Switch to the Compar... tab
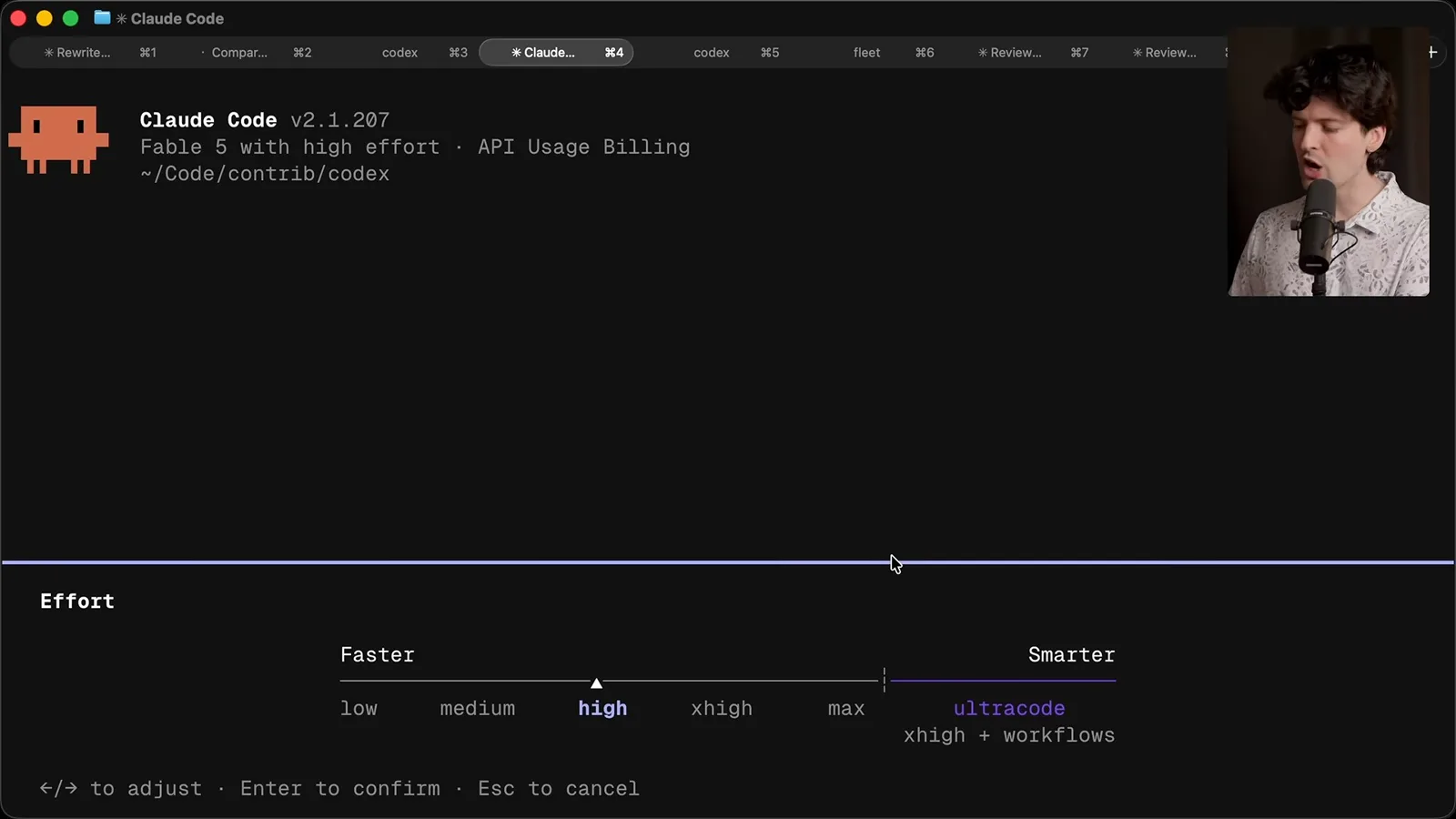This screenshot has width=1456, height=819. click(x=256, y=53)
